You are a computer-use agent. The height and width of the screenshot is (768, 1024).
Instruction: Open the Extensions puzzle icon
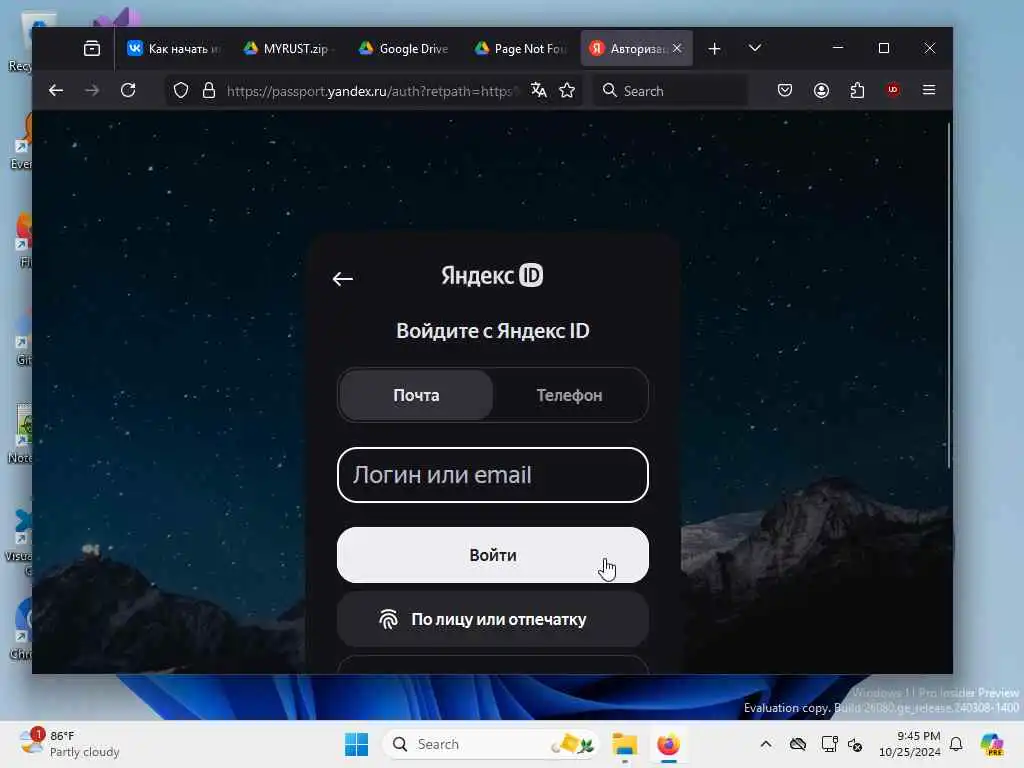(857, 90)
